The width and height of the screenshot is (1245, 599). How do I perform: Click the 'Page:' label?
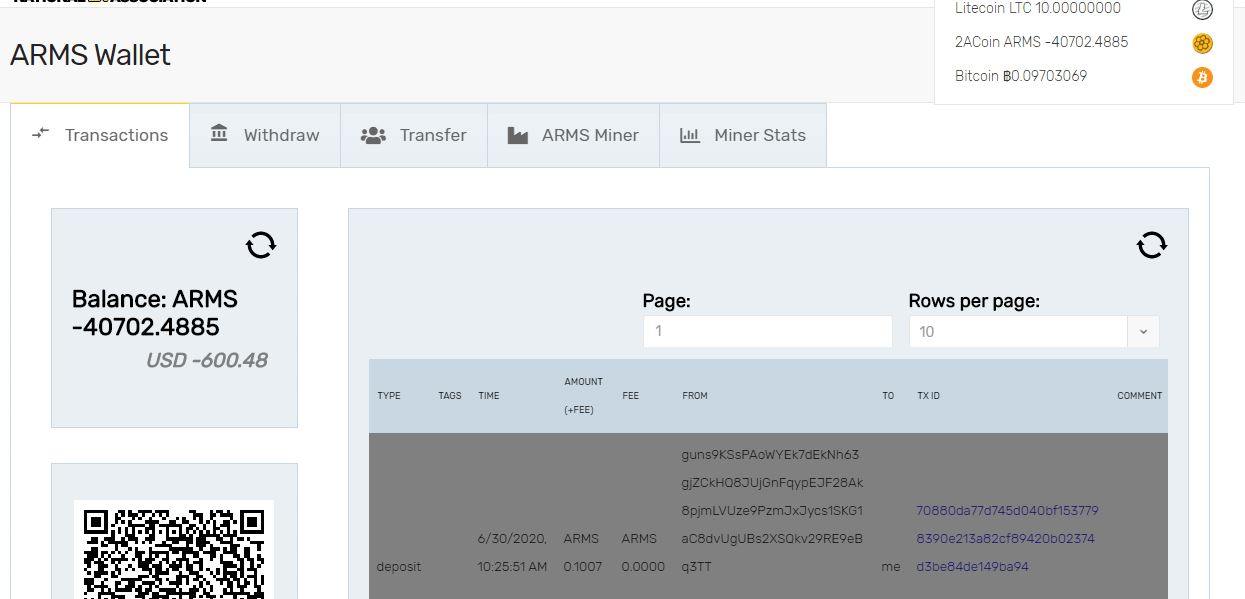click(x=667, y=301)
